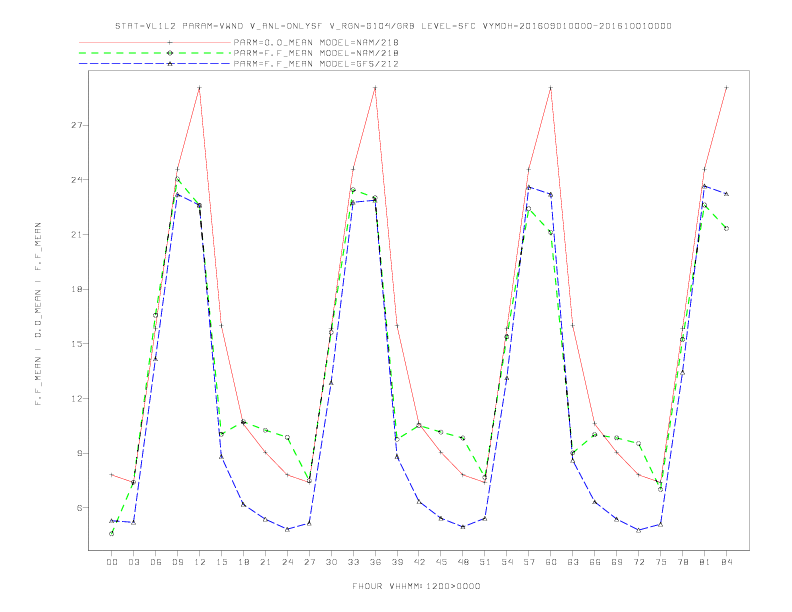Click x-axis tick label 24
Screen dimensions: 792x612
[x=287, y=562]
